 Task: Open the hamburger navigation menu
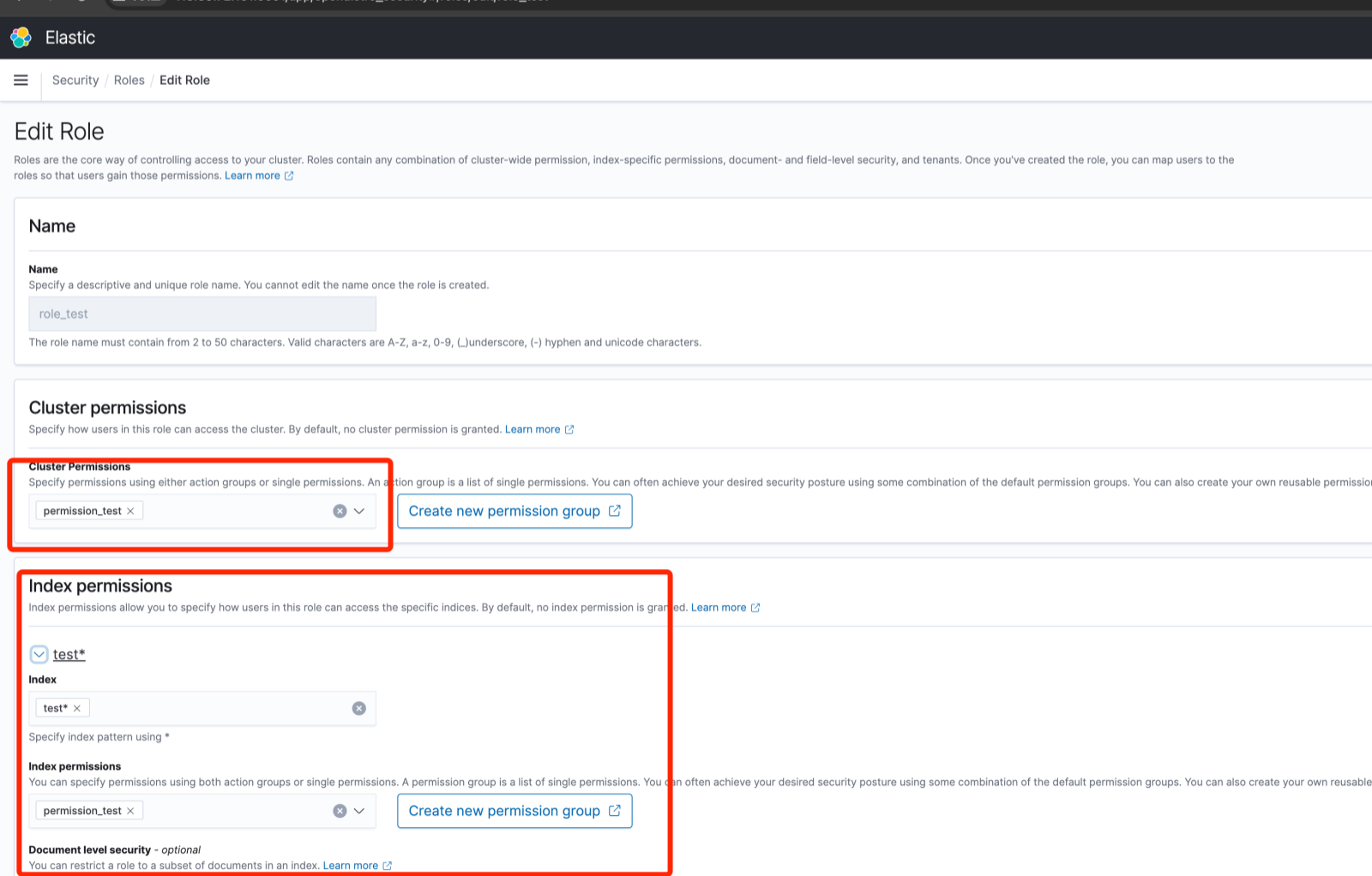(21, 81)
